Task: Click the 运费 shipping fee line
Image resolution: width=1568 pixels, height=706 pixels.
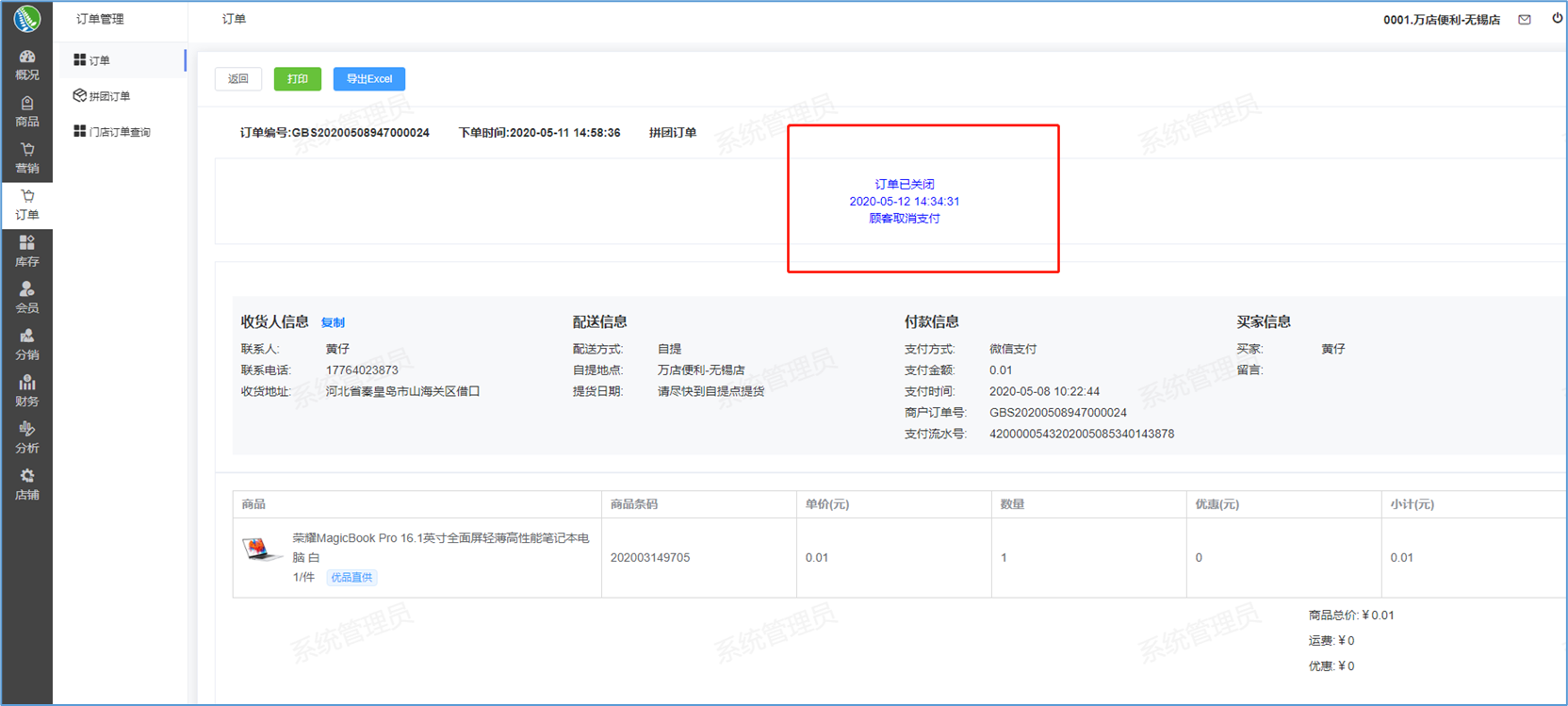Action: pyautogui.click(x=1331, y=641)
